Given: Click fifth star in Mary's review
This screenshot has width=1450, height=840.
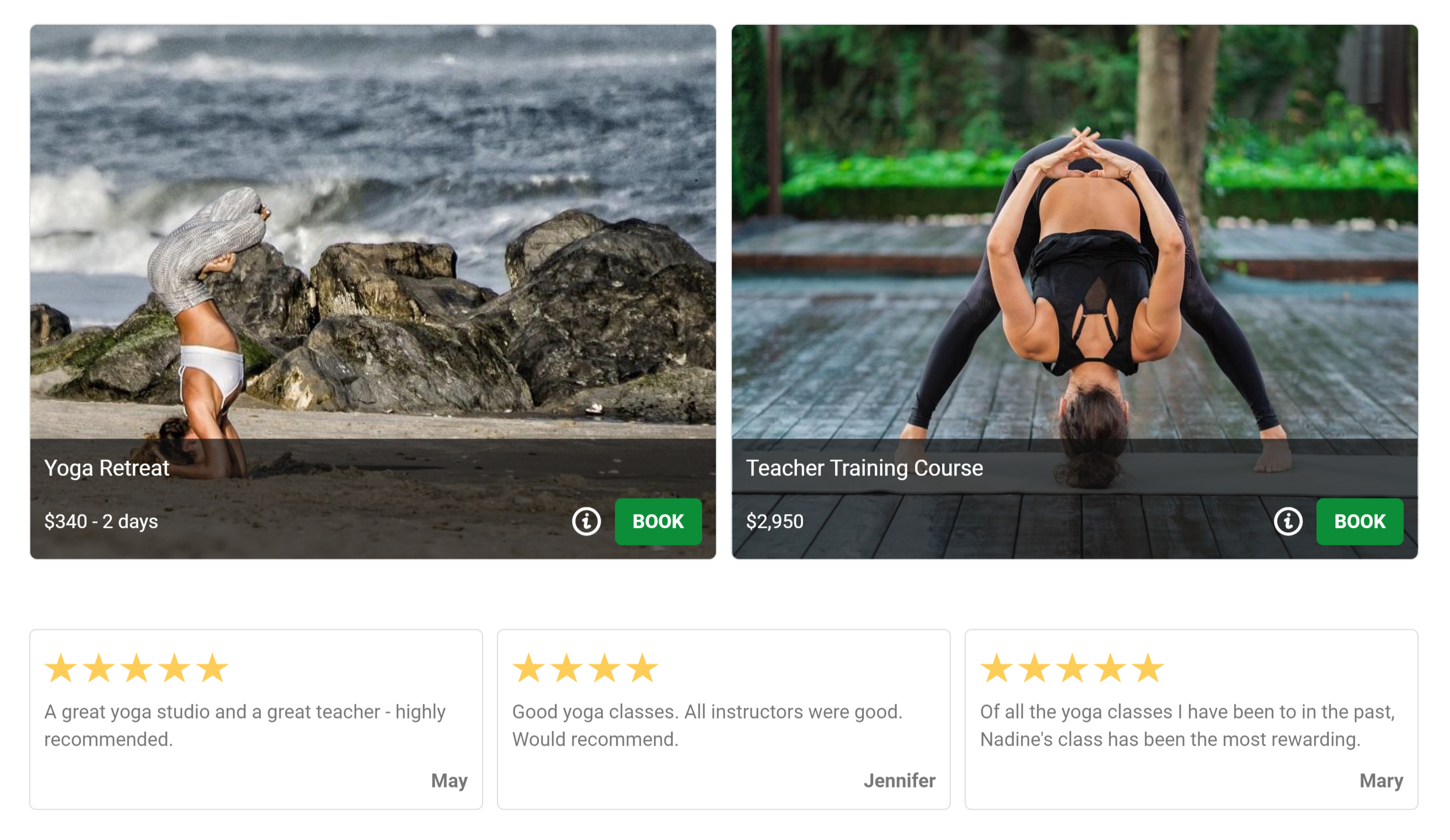Looking at the screenshot, I should (1147, 667).
